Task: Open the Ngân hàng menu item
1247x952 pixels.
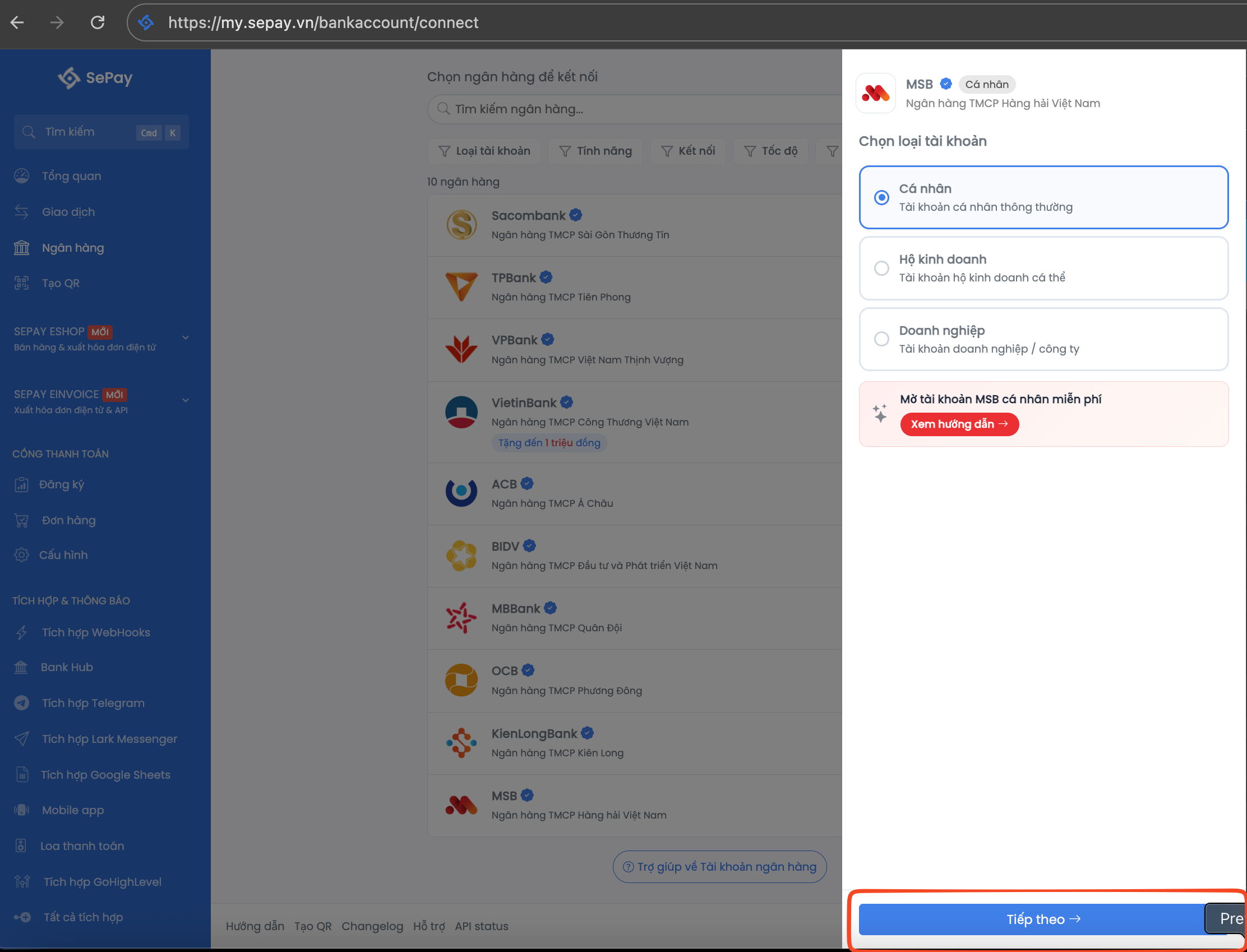Action: tap(72, 248)
